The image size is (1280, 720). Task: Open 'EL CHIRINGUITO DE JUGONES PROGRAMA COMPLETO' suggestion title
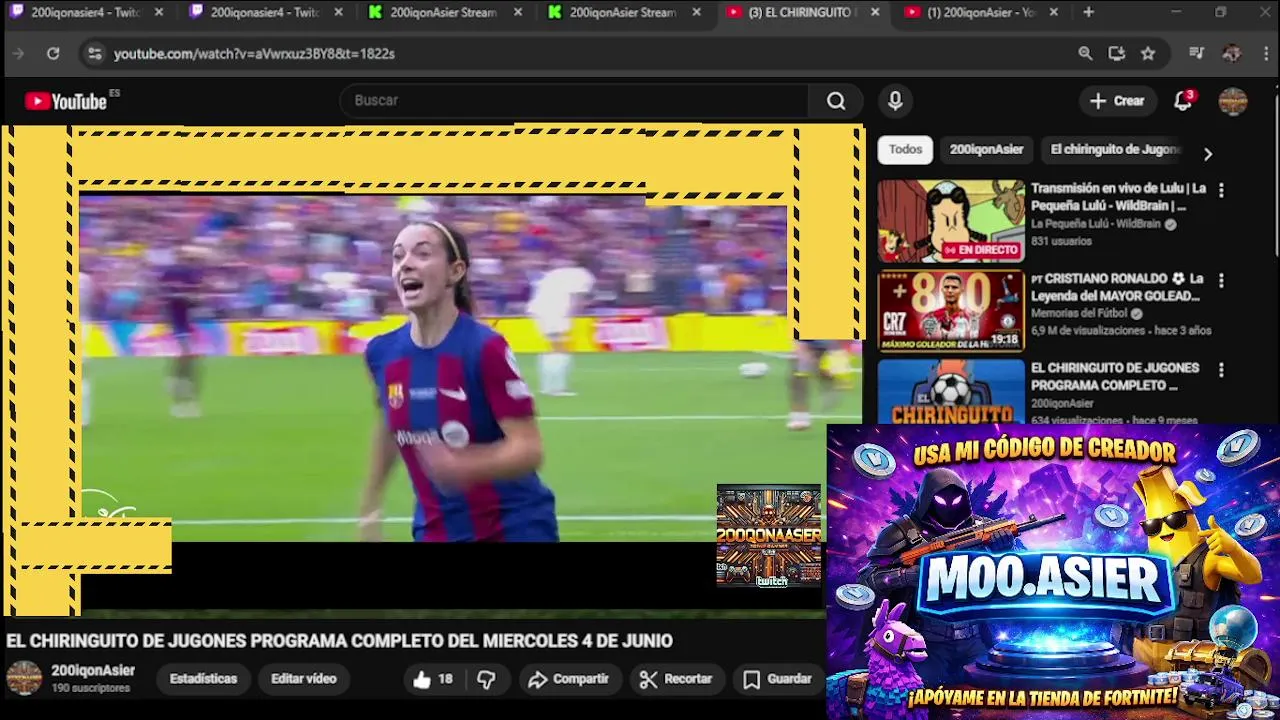[x=1115, y=377]
